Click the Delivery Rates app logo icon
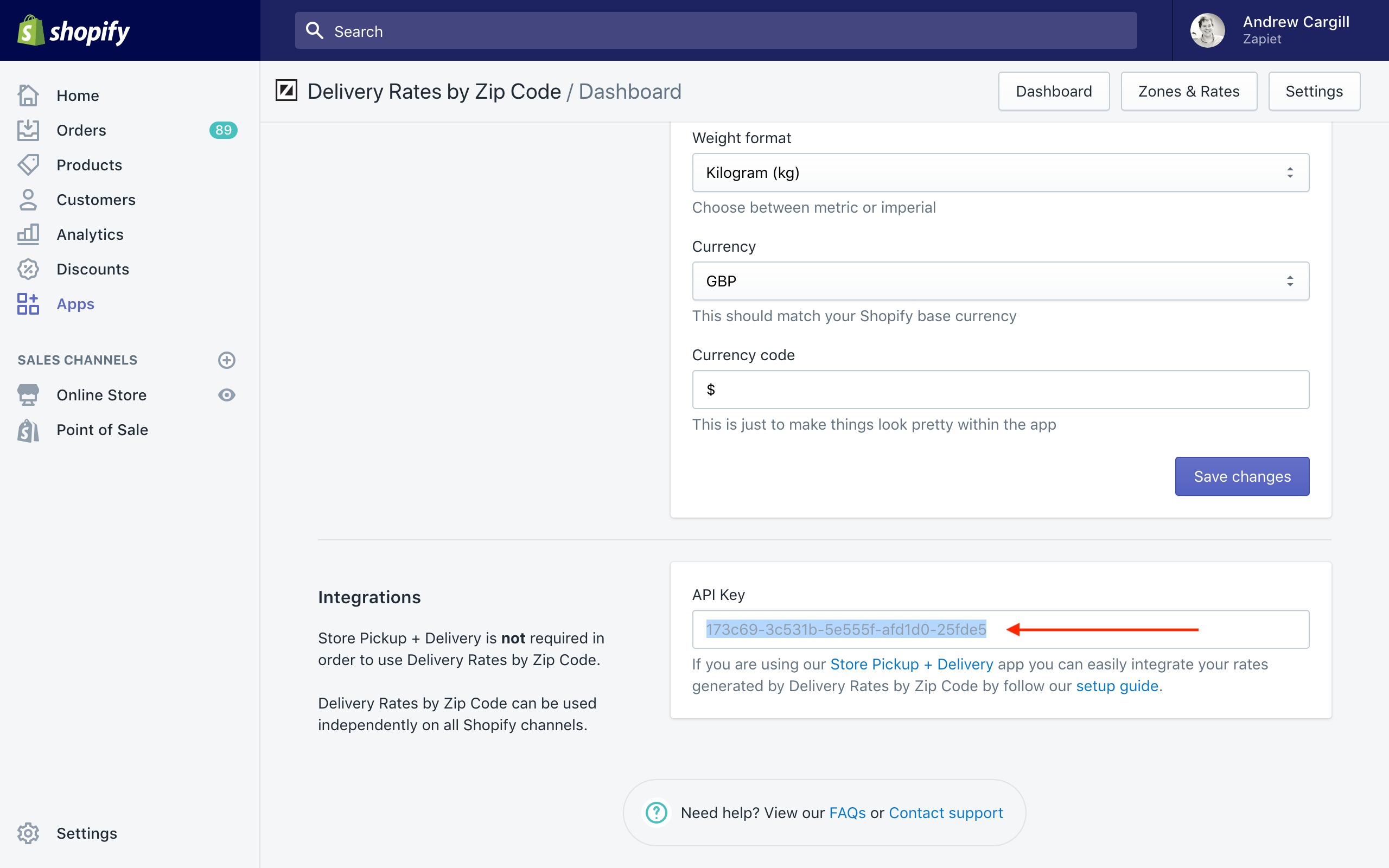 286,91
